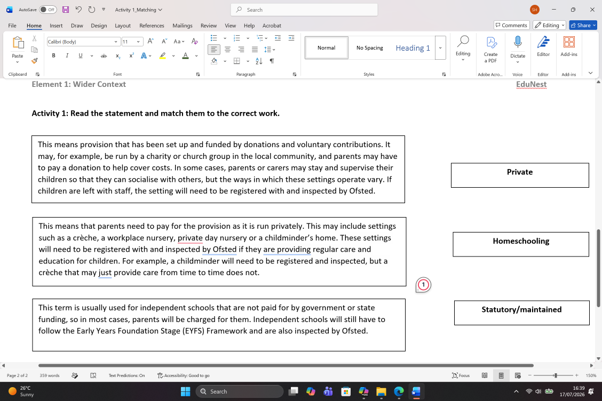Click the Share button
Viewport: 602px width, 401px height.
[x=583, y=25]
